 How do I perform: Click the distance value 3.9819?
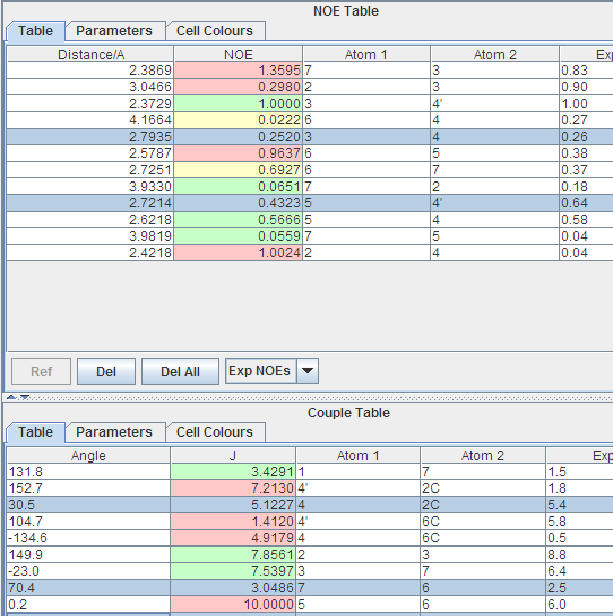coord(90,236)
